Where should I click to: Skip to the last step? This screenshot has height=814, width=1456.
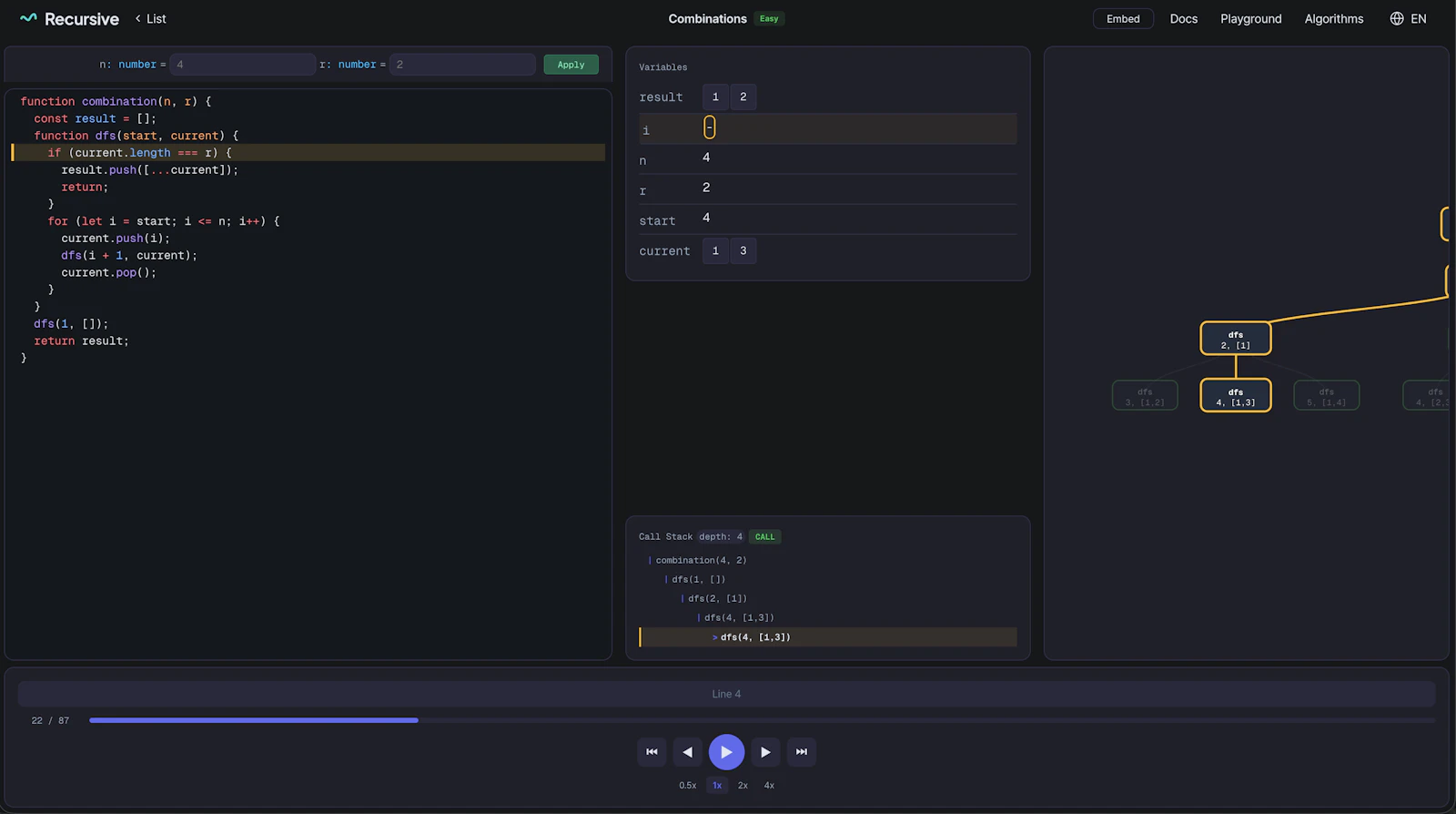point(802,752)
